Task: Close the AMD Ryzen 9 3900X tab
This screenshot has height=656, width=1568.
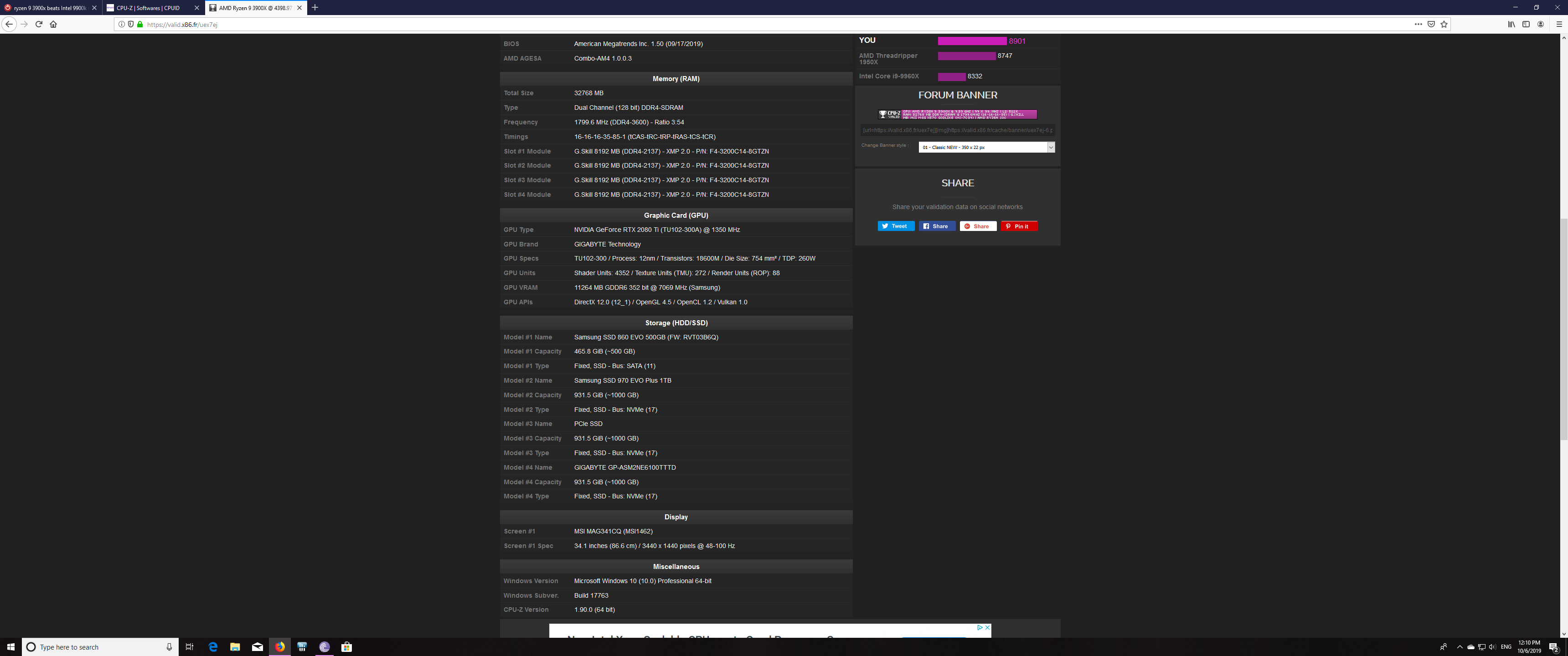Action: click(299, 8)
